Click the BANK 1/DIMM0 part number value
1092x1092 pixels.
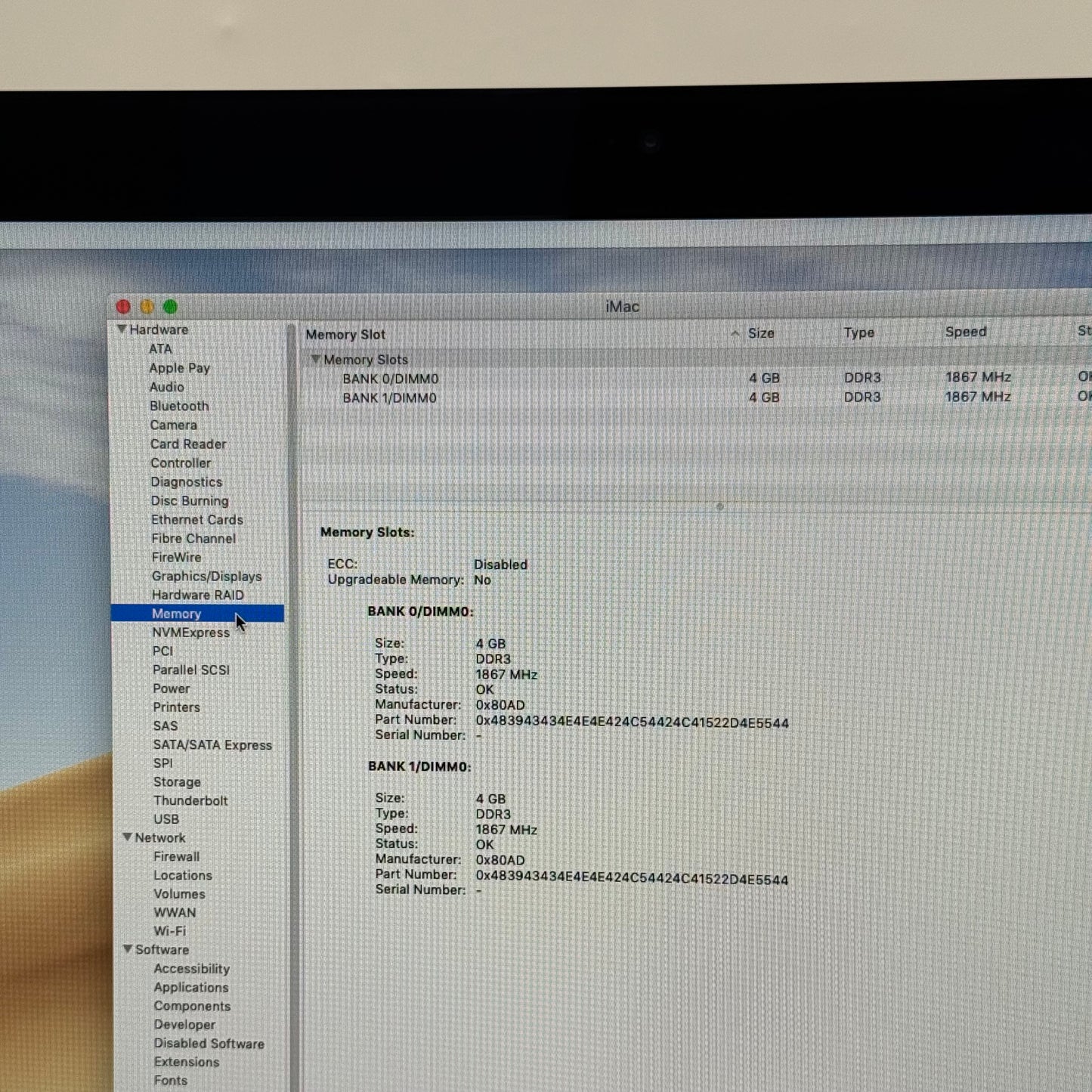click(632, 877)
